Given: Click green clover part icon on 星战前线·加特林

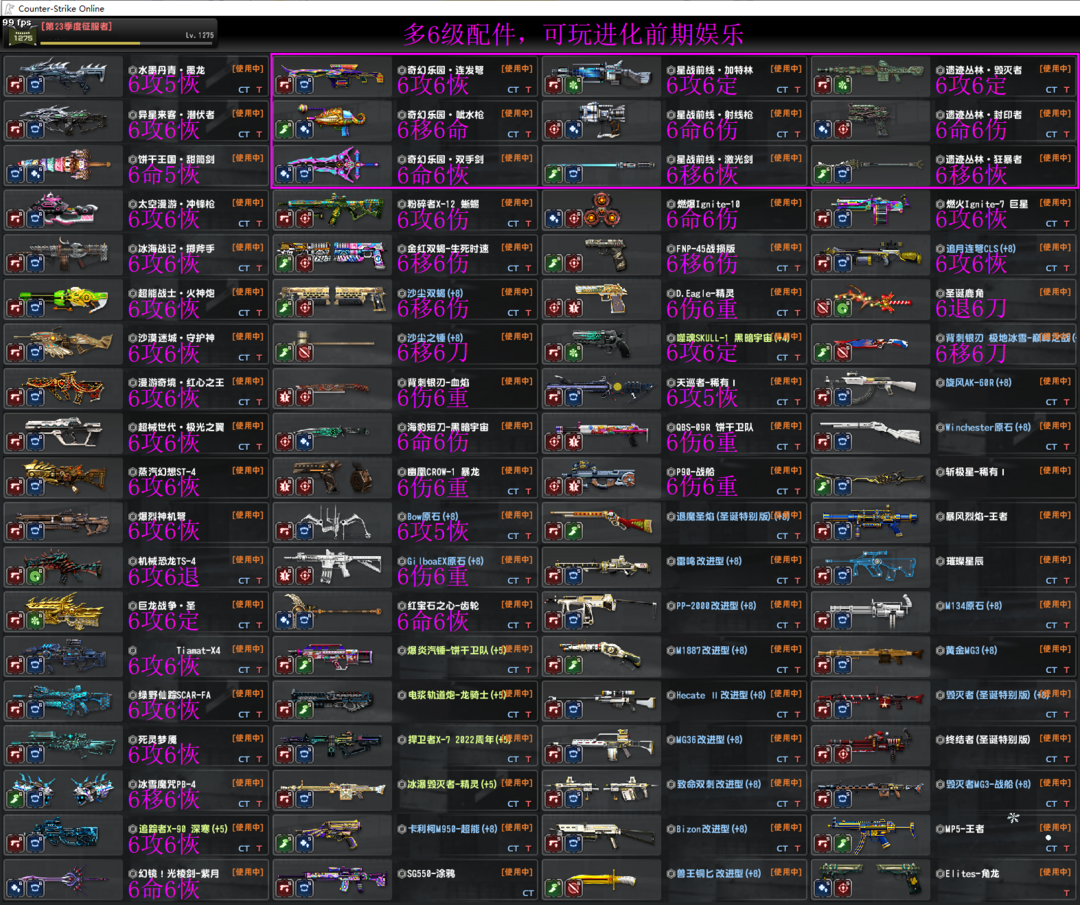Looking at the screenshot, I should click(573, 86).
